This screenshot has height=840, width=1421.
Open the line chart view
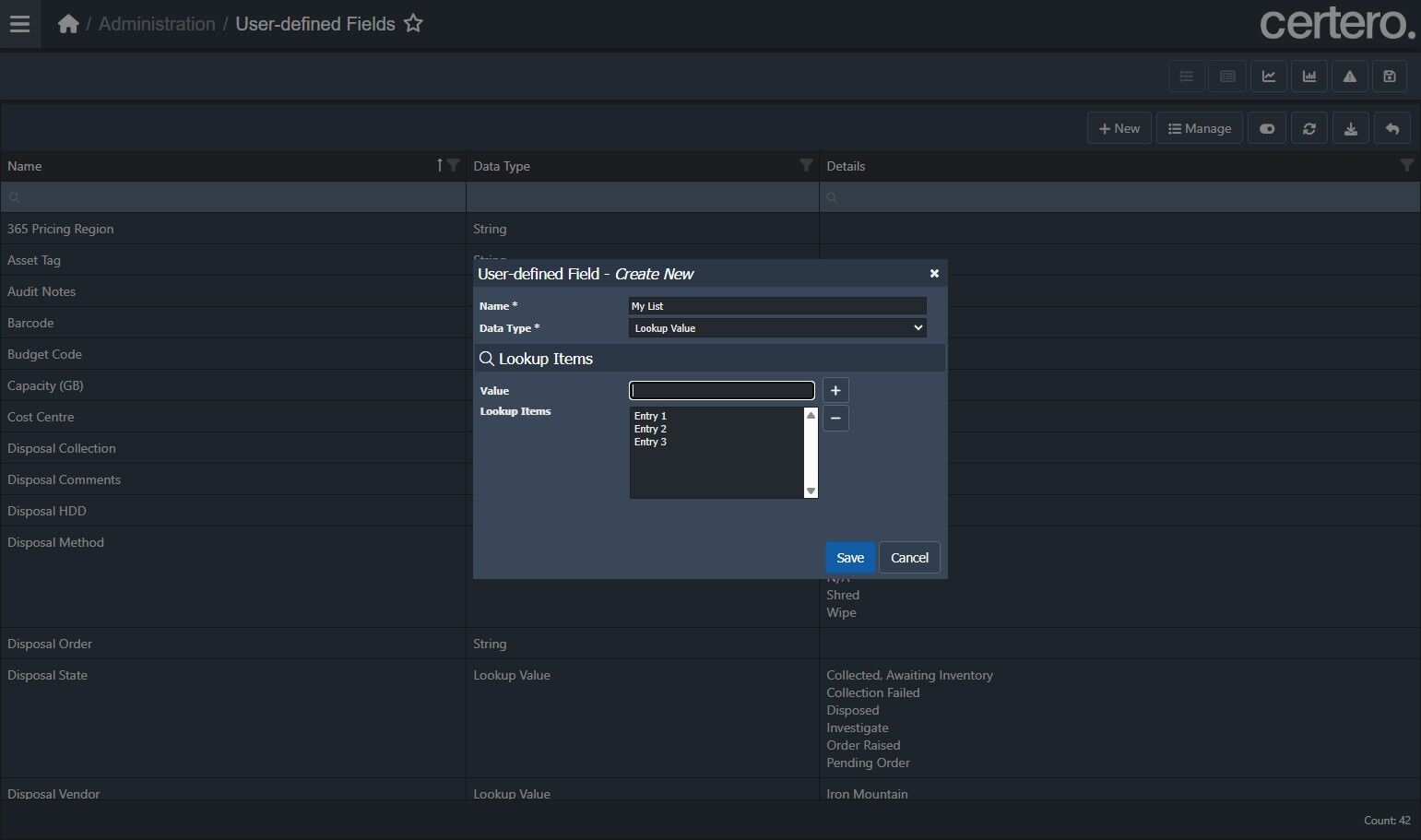1268,77
